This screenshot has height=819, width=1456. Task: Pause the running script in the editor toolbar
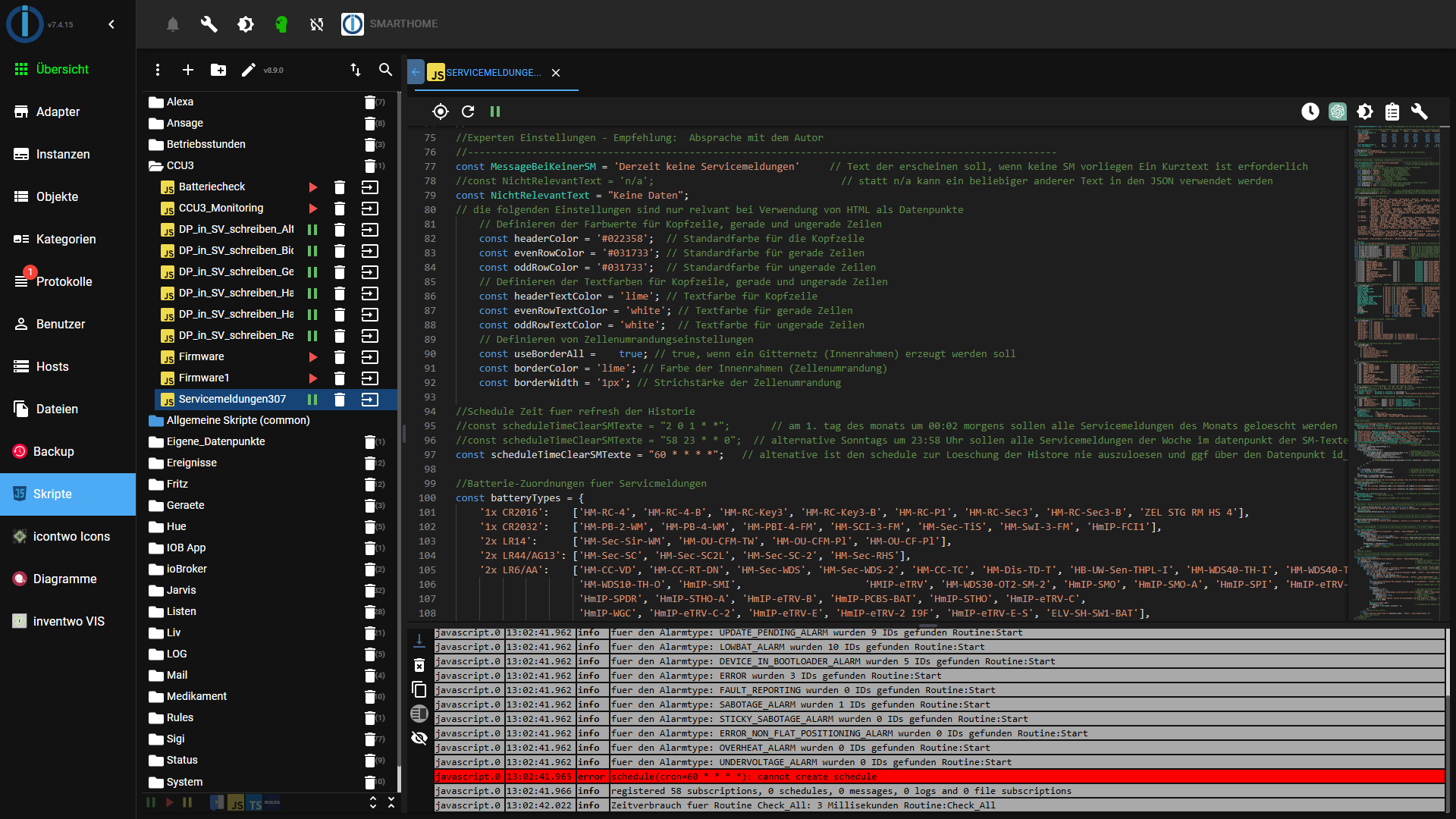pyautogui.click(x=495, y=111)
